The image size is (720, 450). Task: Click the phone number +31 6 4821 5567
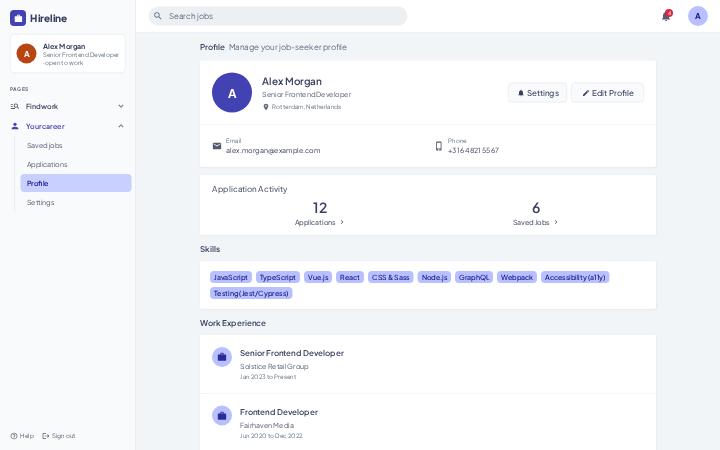click(473, 151)
